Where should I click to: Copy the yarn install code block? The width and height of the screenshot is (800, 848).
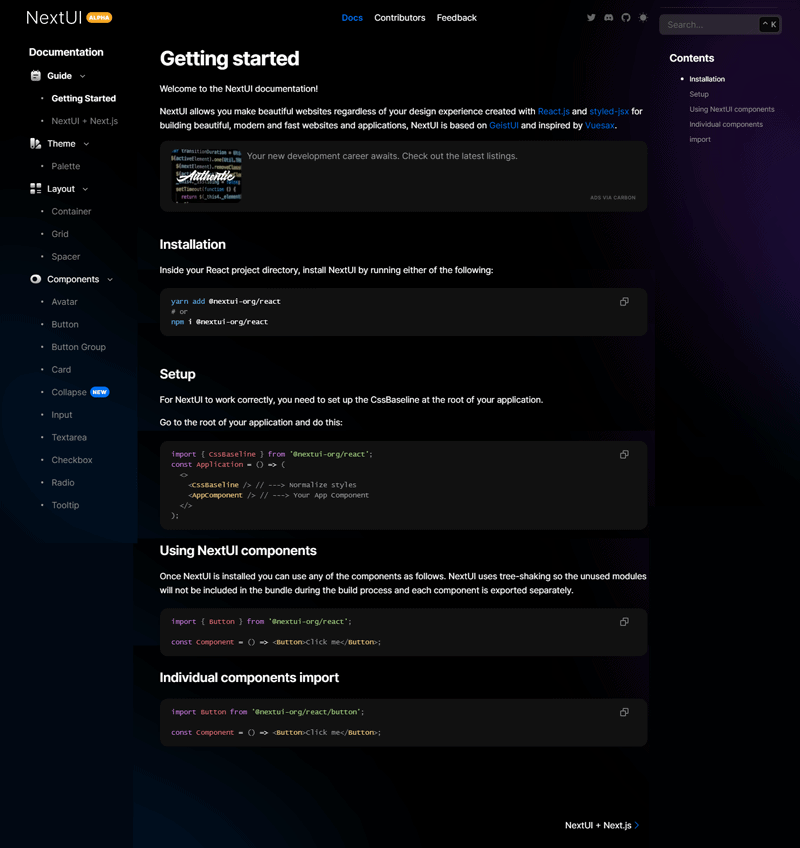click(x=624, y=302)
